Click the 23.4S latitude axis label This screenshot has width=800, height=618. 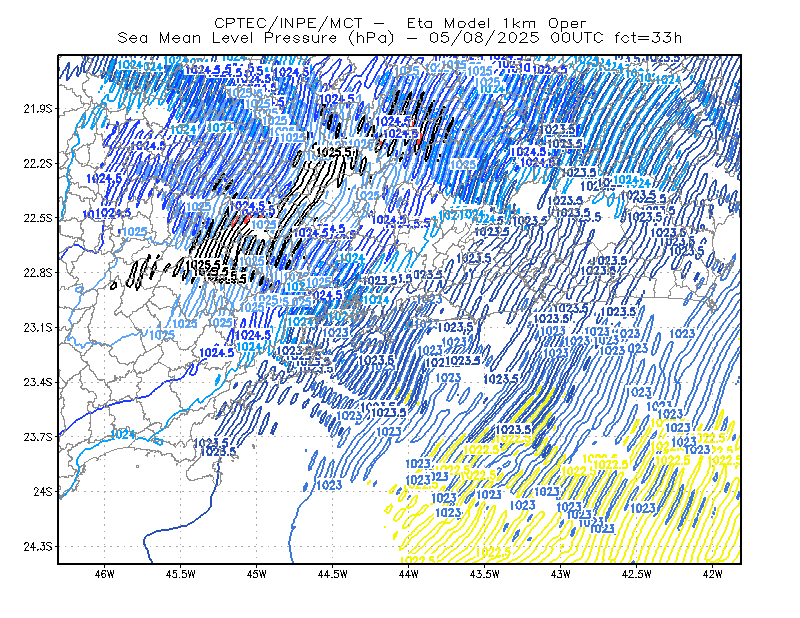pyautogui.click(x=38, y=382)
